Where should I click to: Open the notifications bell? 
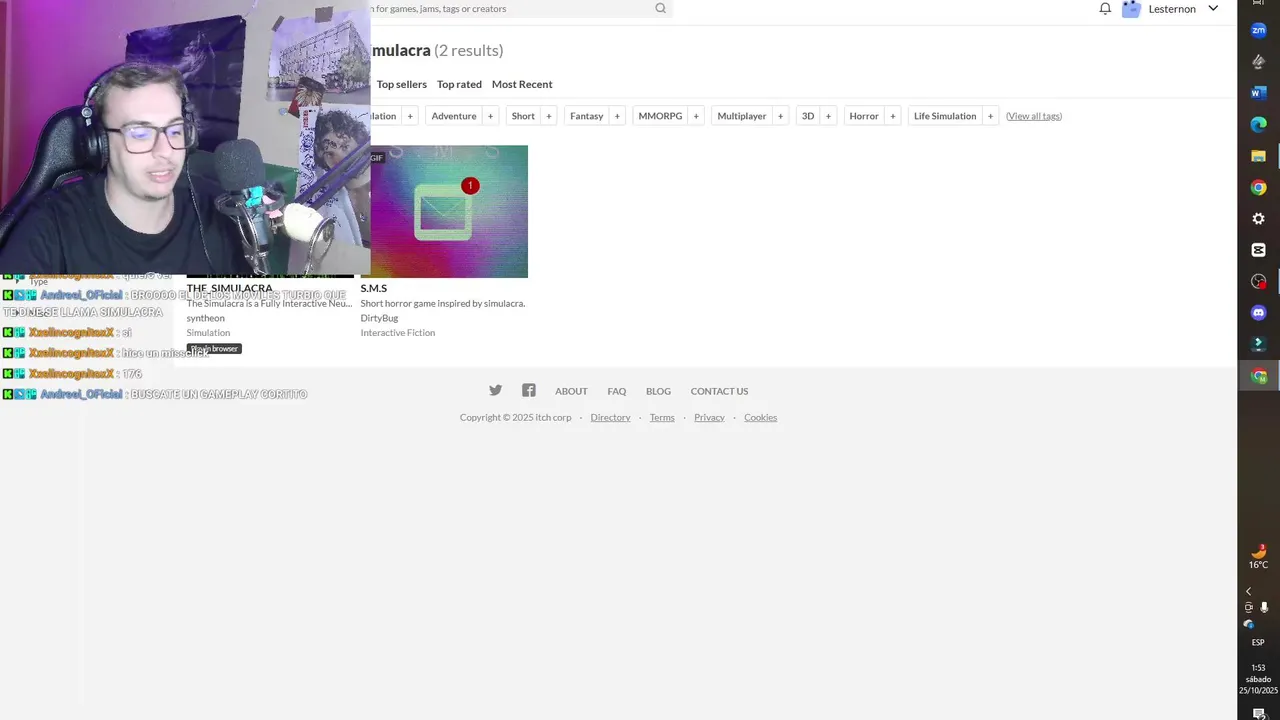pyautogui.click(x=1105, y=9)
